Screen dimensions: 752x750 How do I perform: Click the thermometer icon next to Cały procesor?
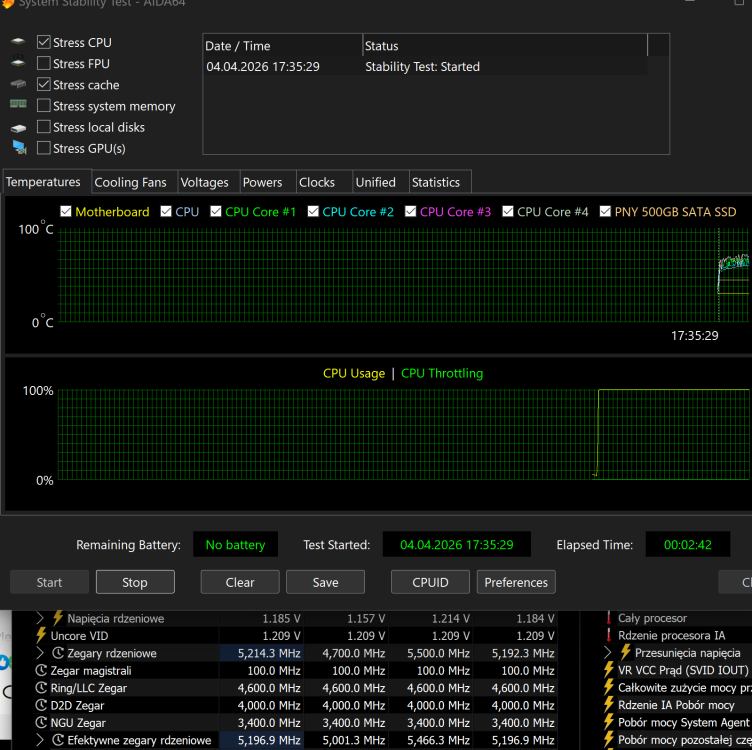click(x=608, y=618)
